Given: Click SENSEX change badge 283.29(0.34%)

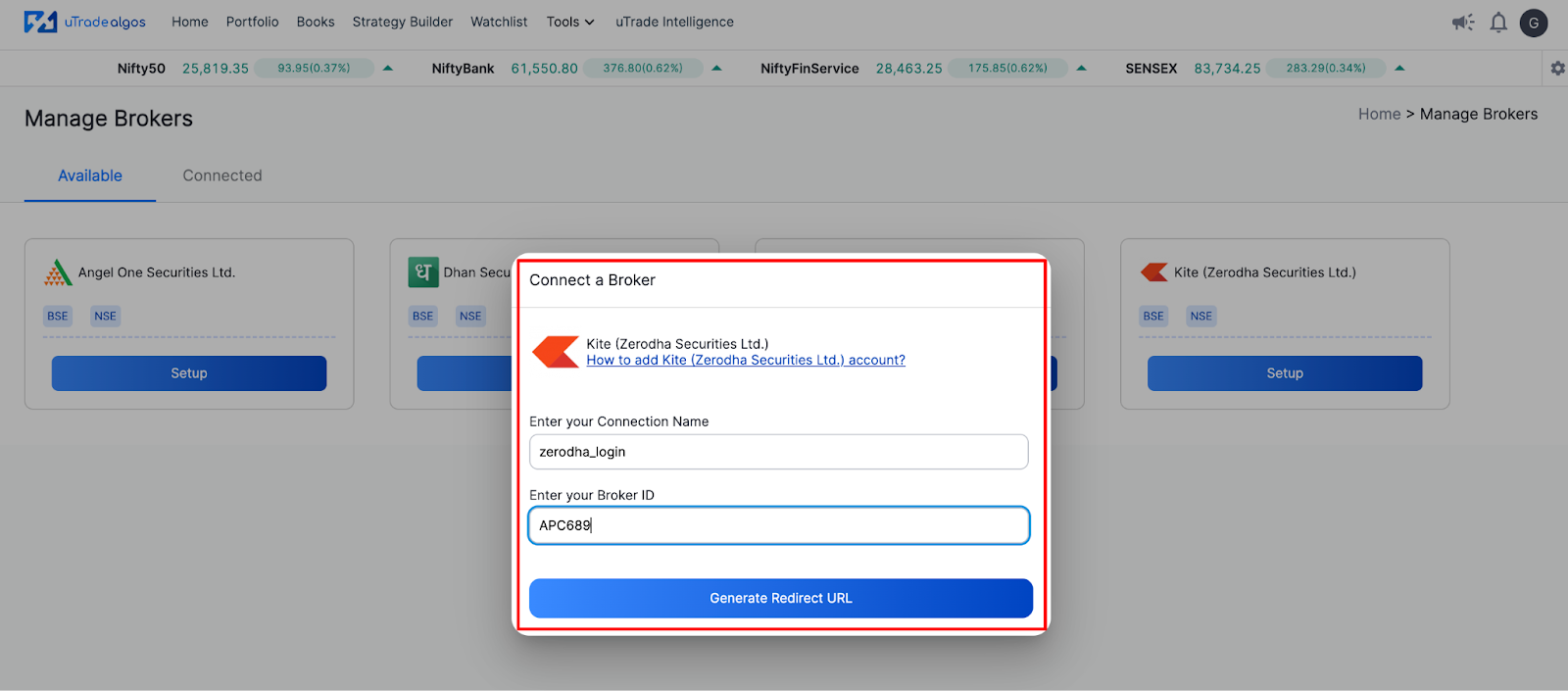Looking at the screenshot, I should pyautogui.click(x=1326, y=69).
